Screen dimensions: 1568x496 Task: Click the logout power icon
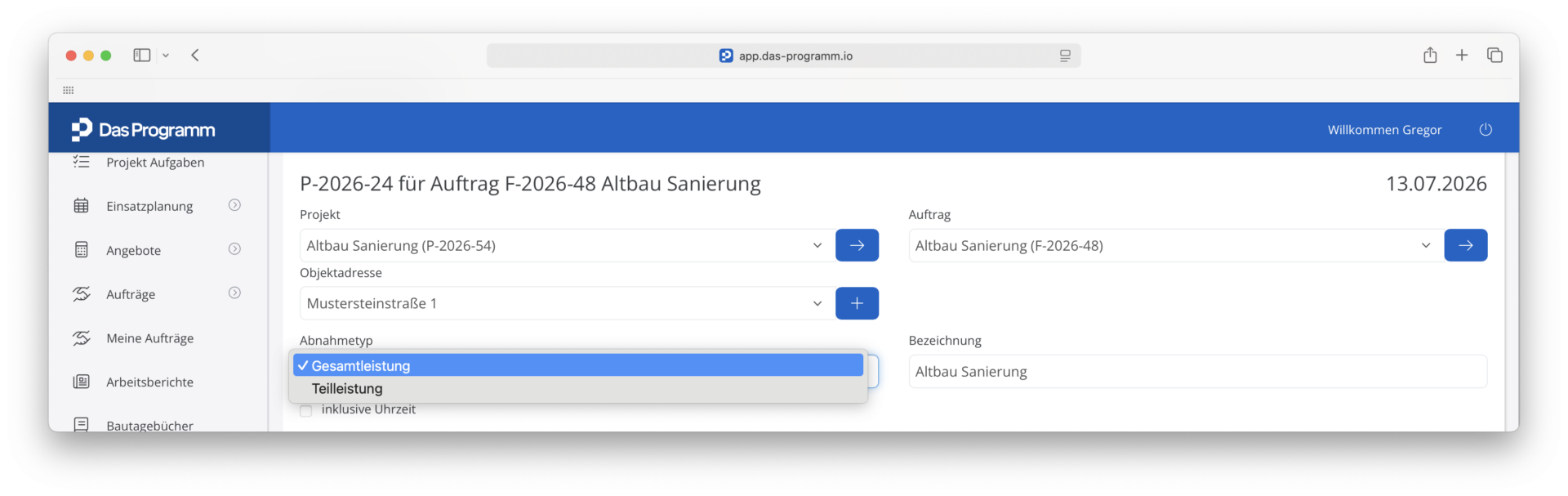pos(1486,130)
